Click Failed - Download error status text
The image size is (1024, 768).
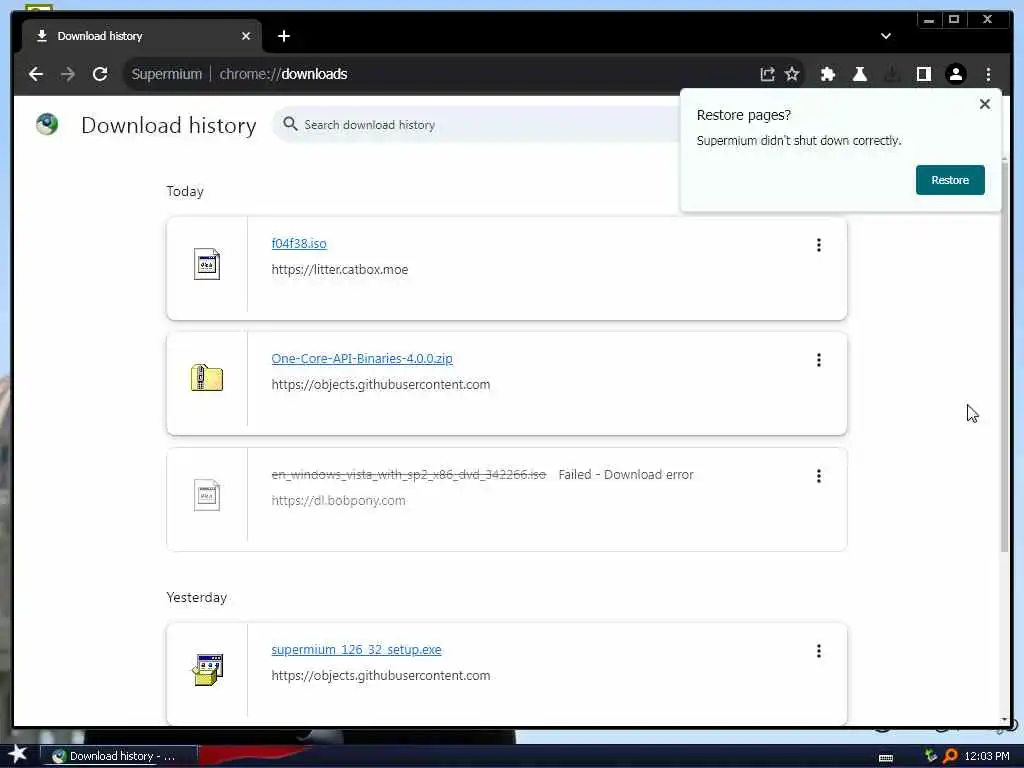[626, 475]
